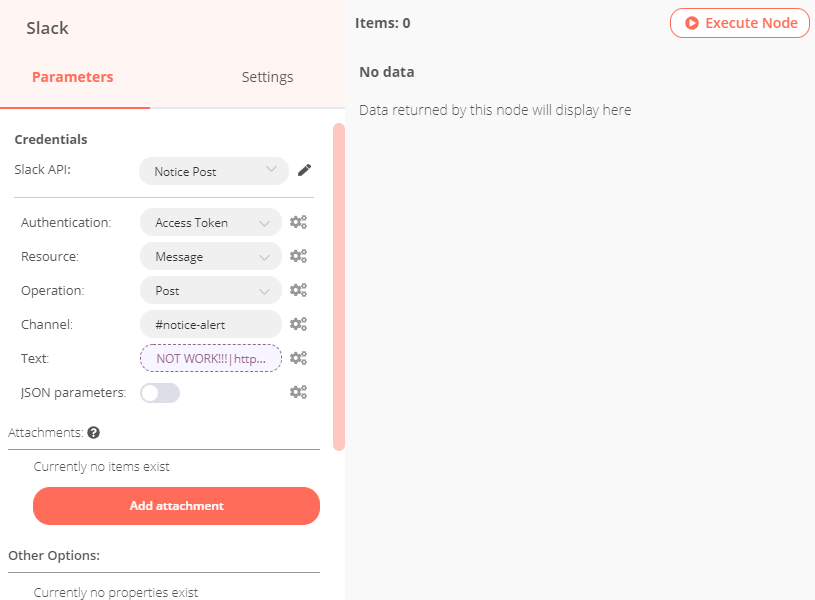
Task: Open the Slack API credentials dropdown
Action: 213,172
